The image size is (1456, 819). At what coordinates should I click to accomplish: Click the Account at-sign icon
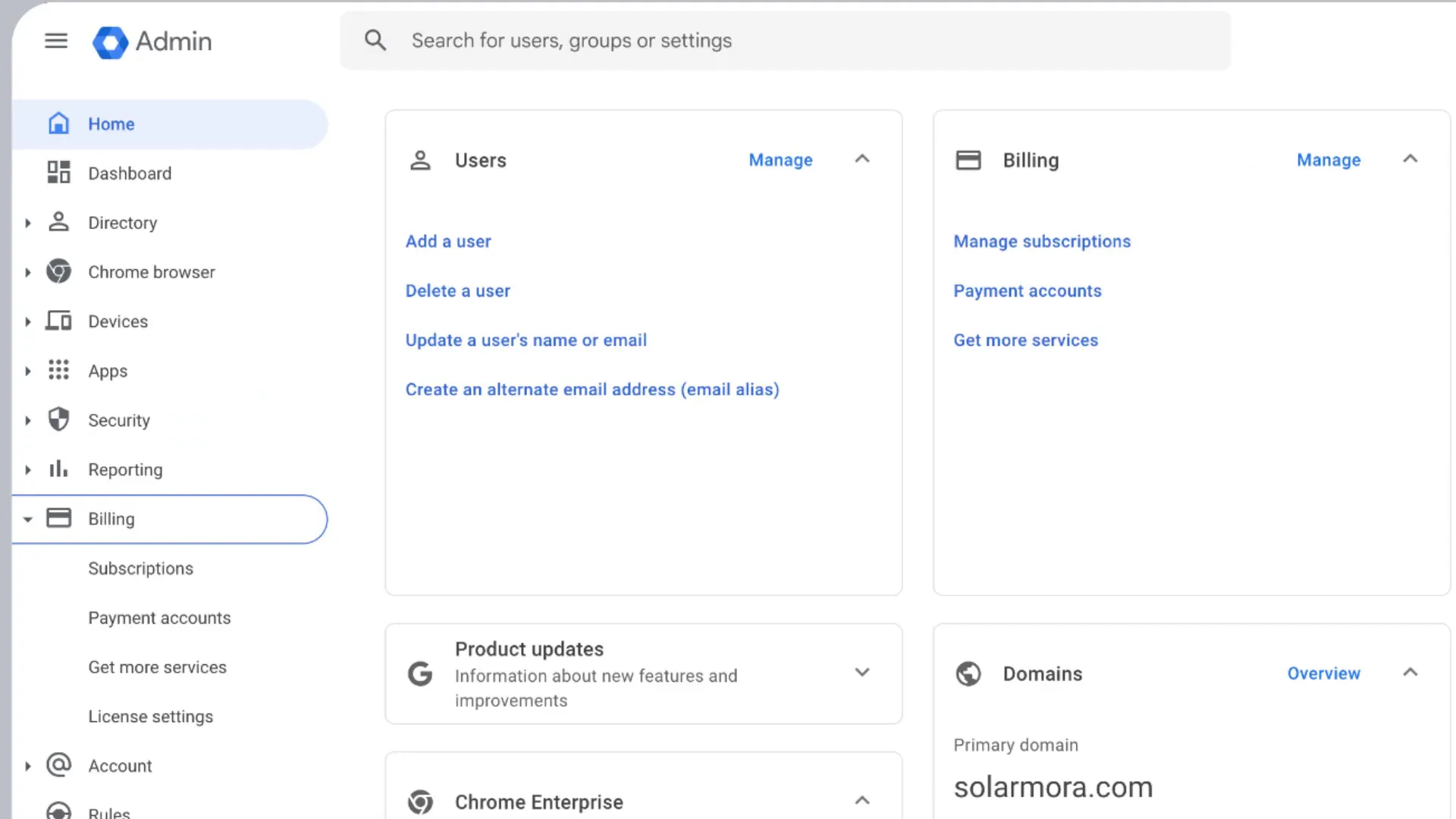(58, 764)
